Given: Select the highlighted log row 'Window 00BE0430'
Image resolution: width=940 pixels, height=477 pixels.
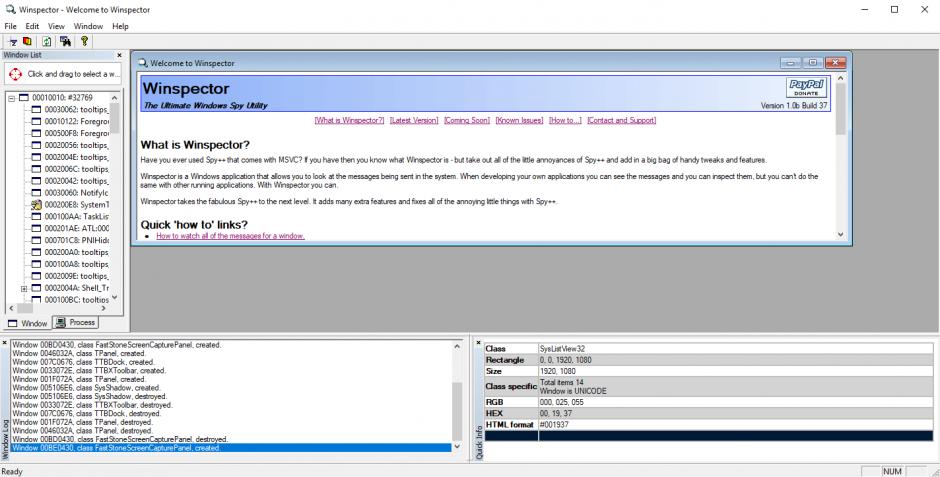Looking at the screenshot, I should click(x=231, y=448).
